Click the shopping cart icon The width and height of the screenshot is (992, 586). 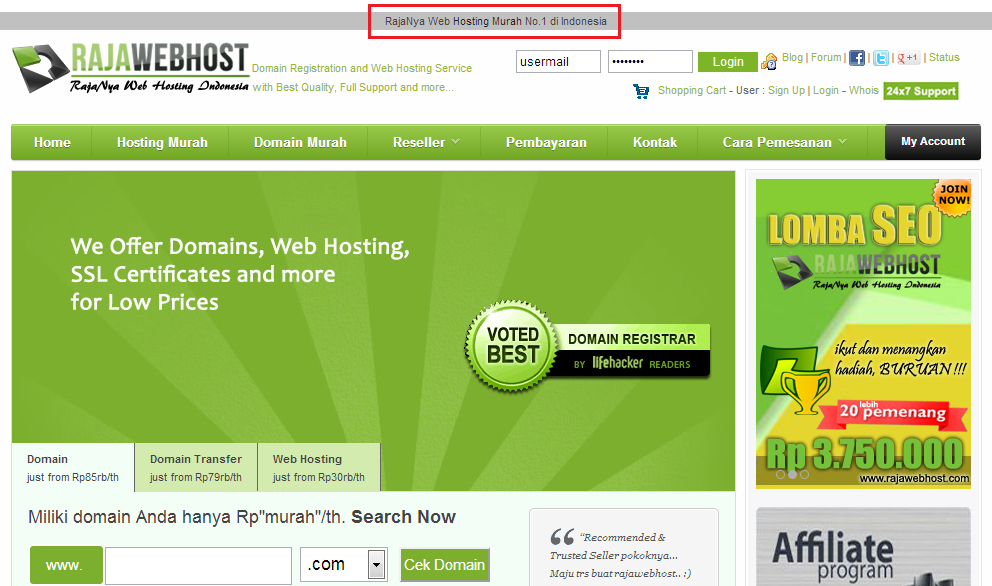[x=641, y=91]
